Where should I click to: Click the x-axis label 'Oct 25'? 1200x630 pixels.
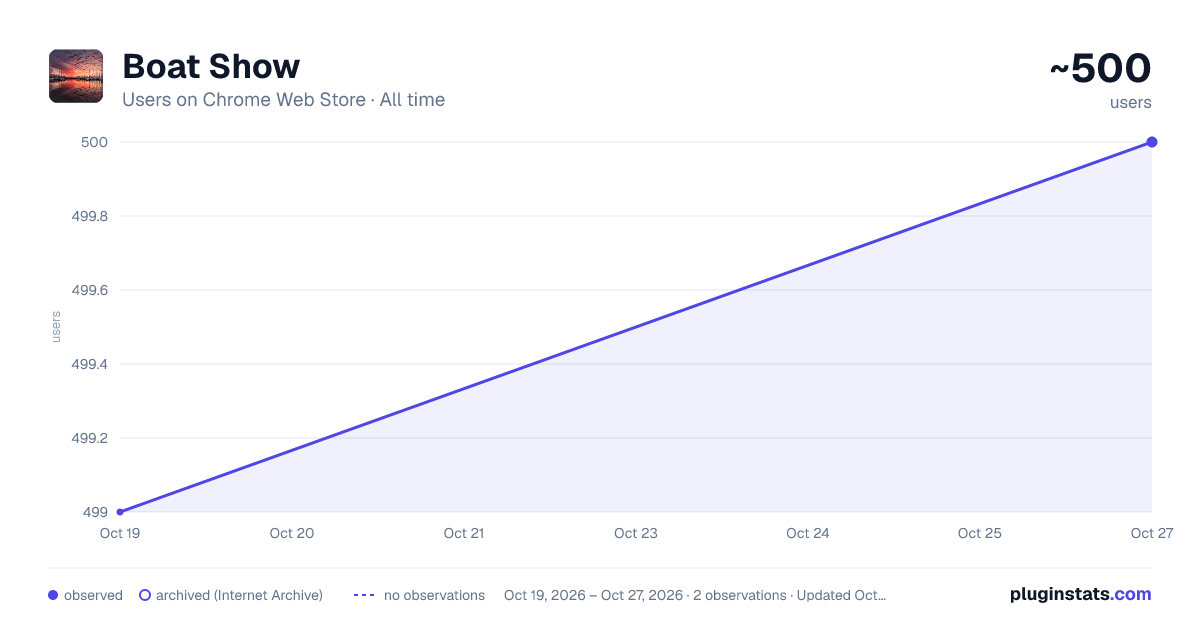(x=980, y=533)
